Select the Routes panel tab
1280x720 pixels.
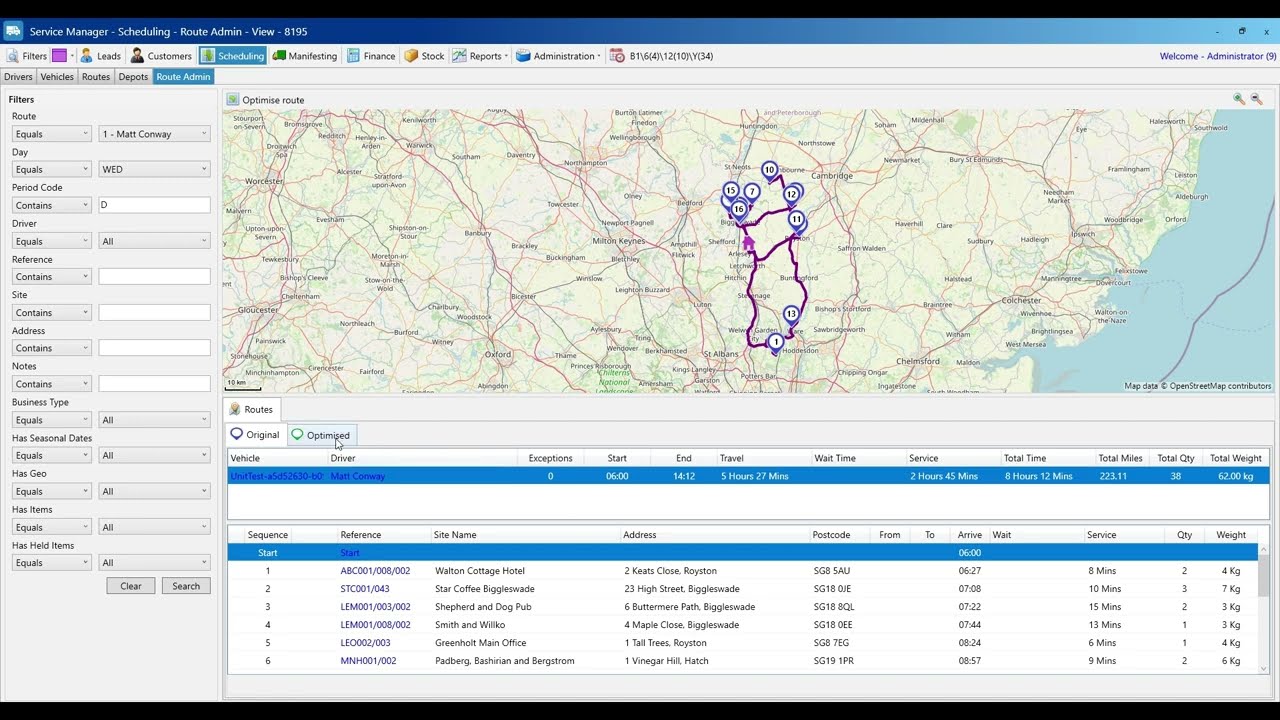tap(252, 409)
